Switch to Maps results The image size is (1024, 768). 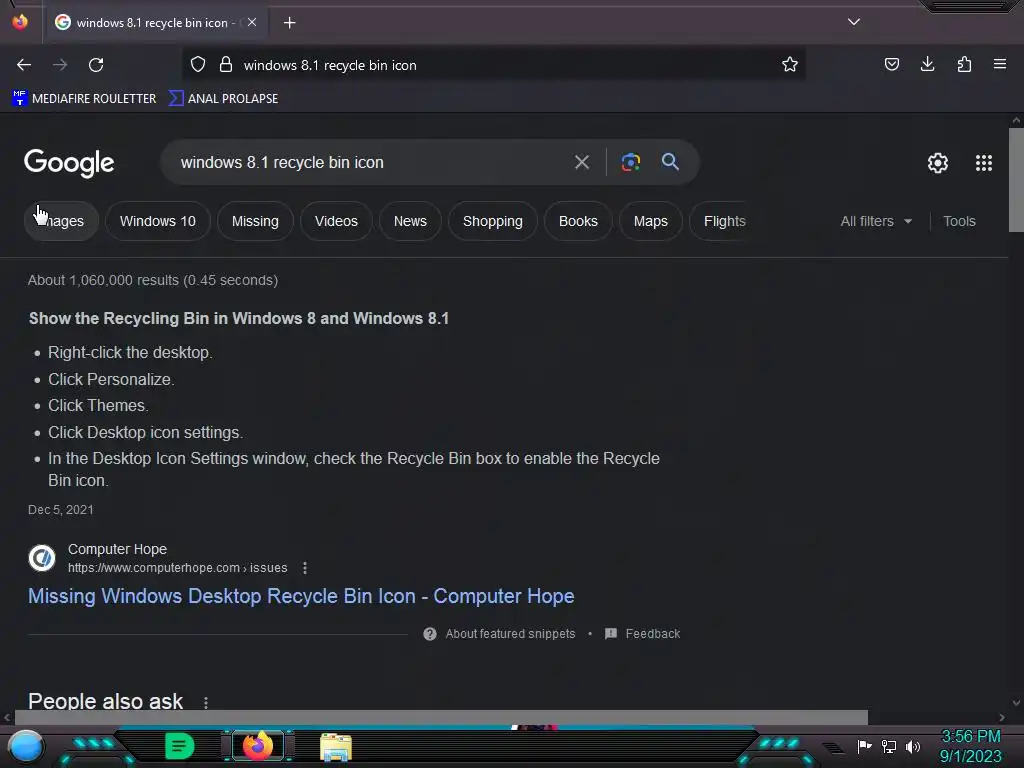point(650,221)
